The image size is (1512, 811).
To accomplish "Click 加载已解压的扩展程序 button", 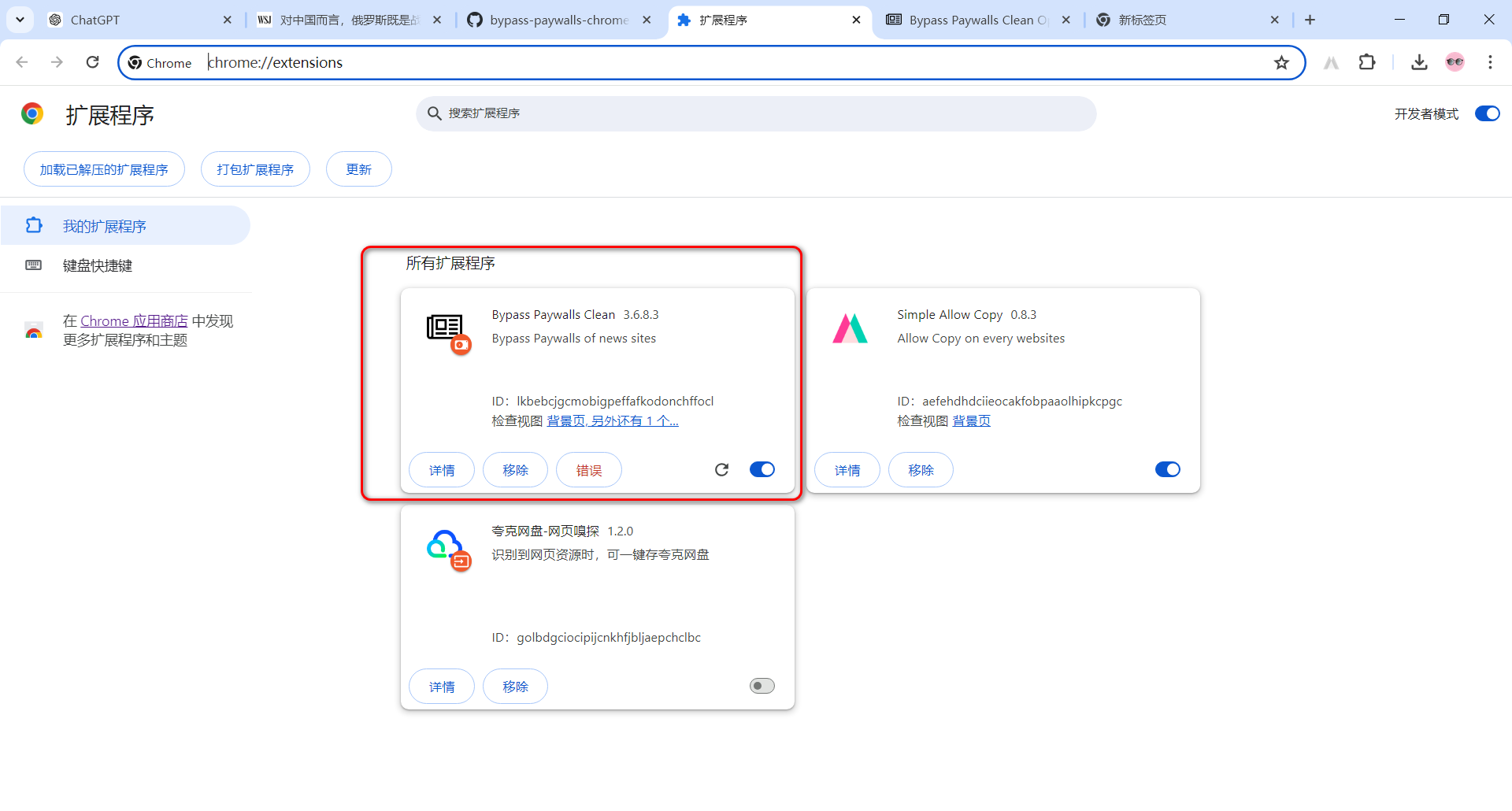I will coord(104,169).
